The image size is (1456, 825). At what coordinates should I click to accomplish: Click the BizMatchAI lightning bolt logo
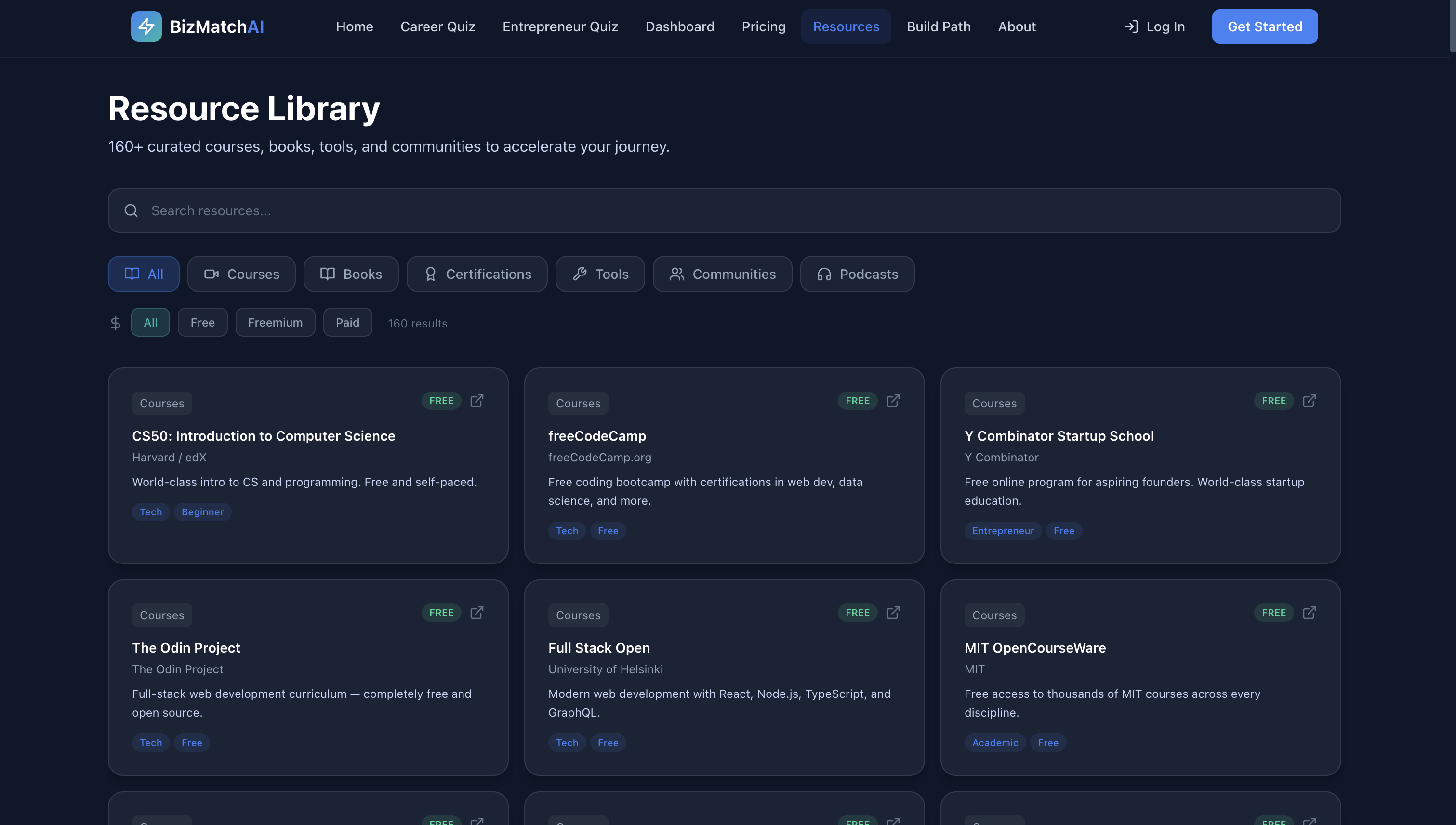coord(146,26)
